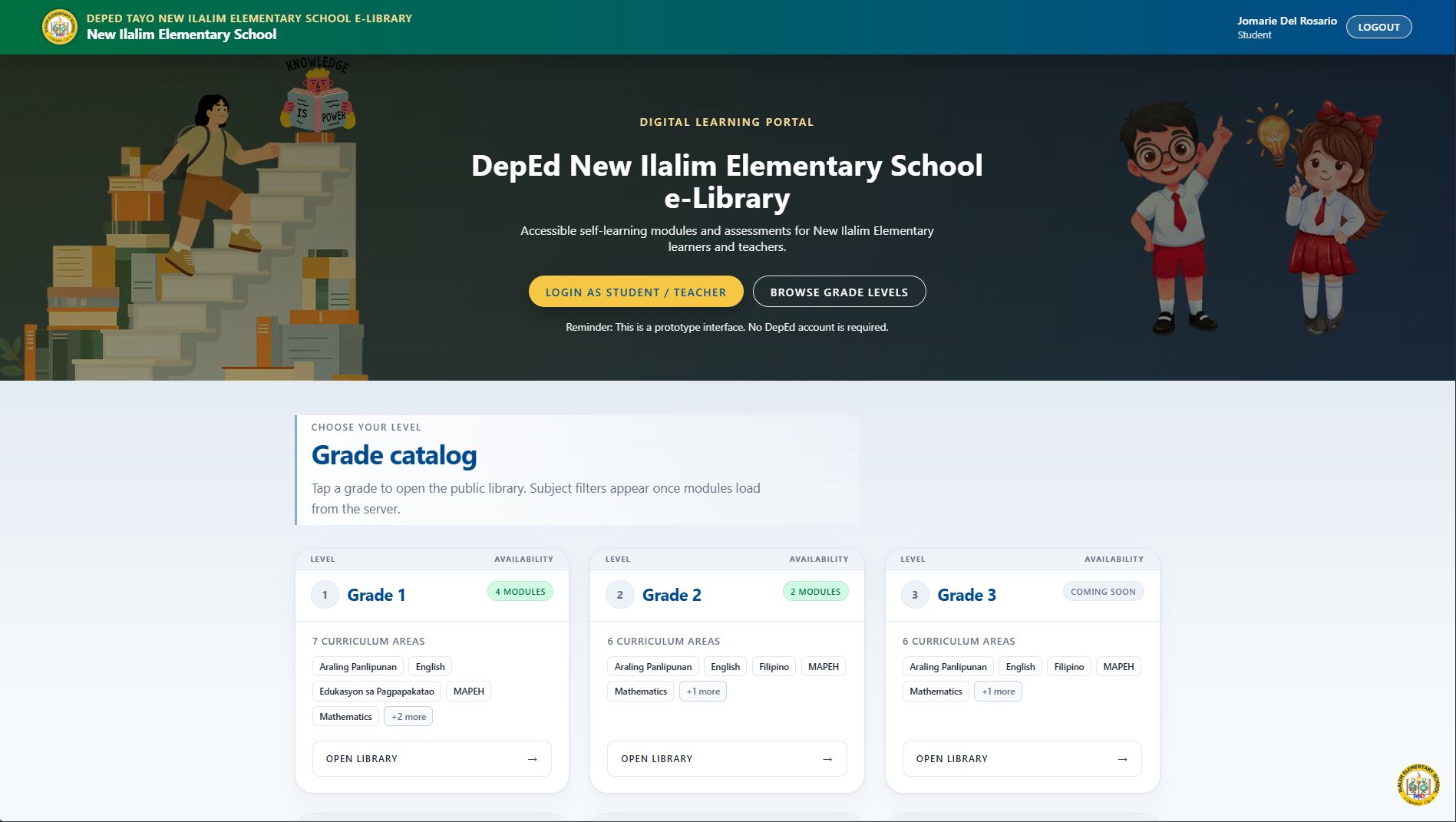Click 'Grade catalog' heading
Image resolution: width=1456 pixels, height=822 pixels.
coord(394,455)
